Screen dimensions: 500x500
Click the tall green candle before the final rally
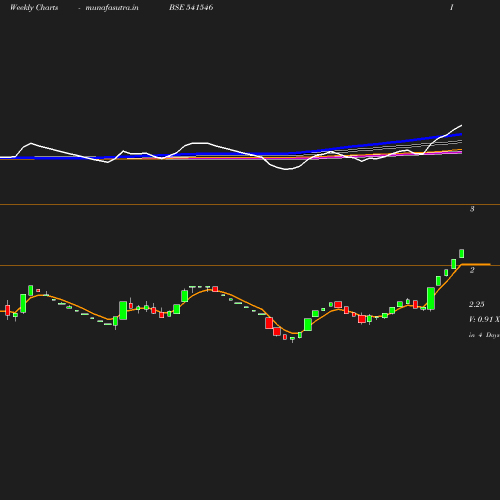click(431, 298)
